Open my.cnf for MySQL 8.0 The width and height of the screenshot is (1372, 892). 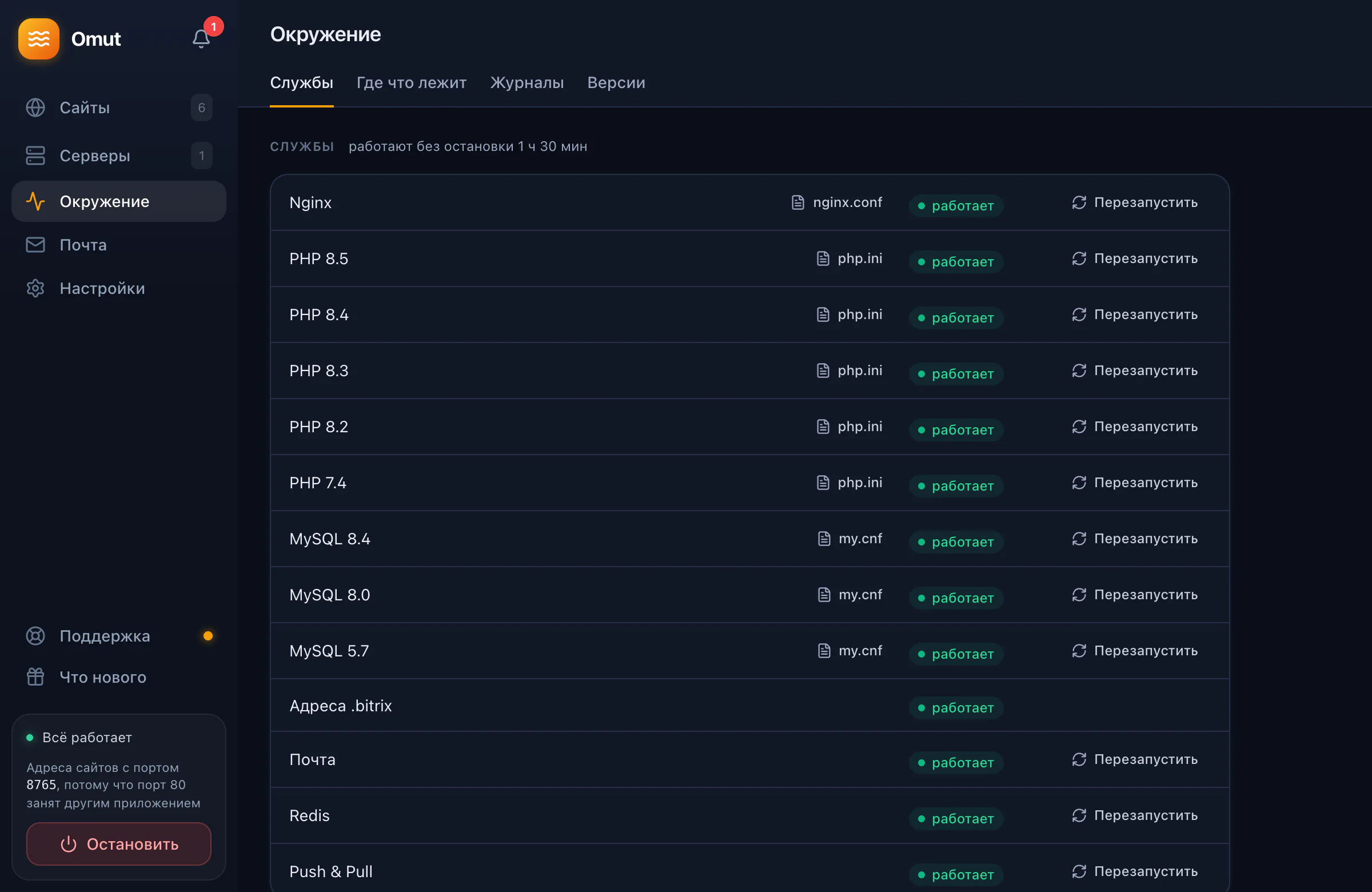849,595
